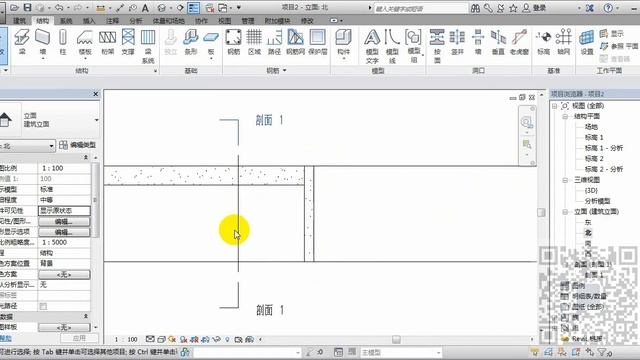Click the work plane Set (设置) tool
This screenshot has width=640, height=360.
point(587,42)
